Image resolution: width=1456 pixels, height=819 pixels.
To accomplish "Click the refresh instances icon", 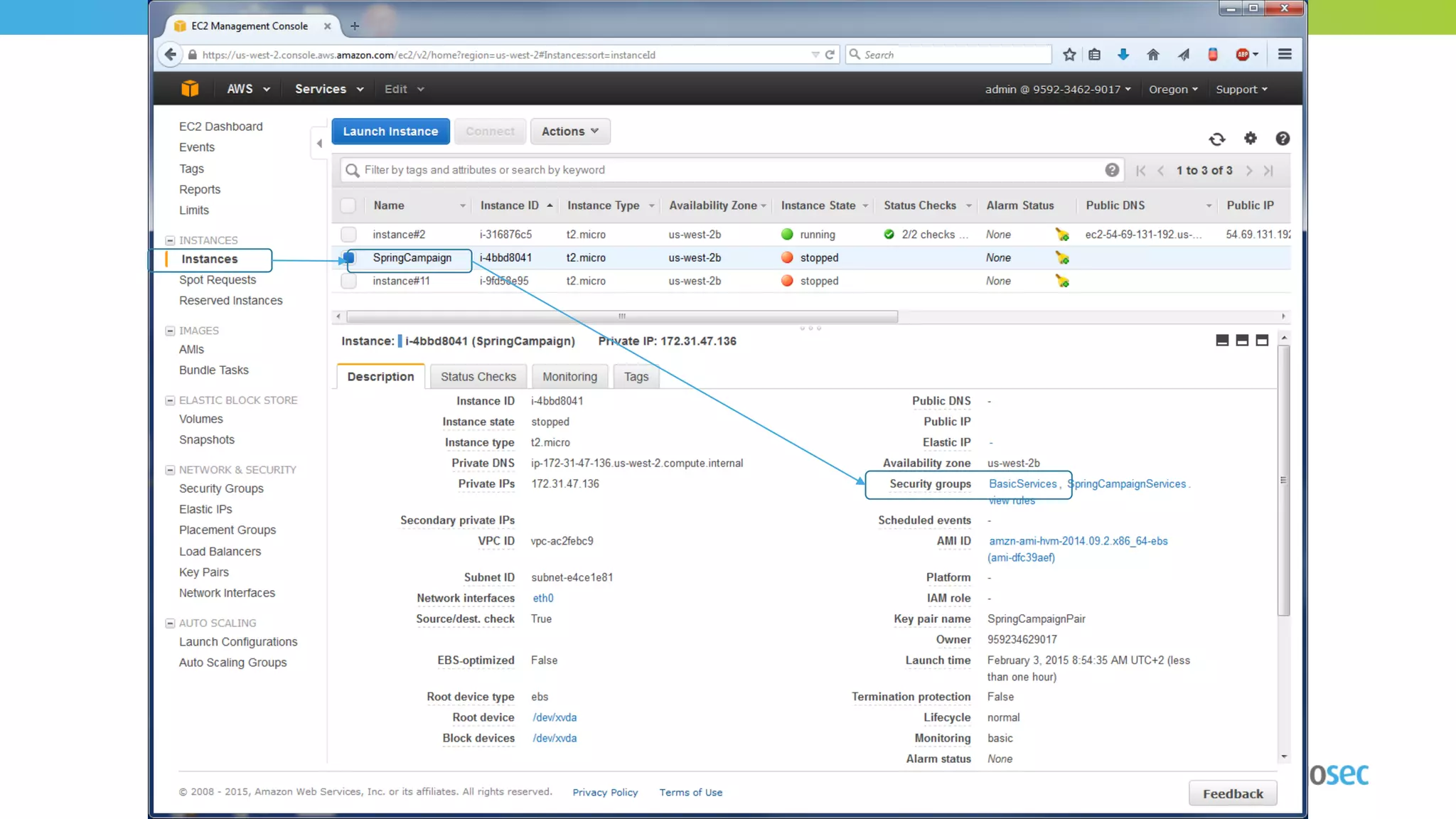I will pos(1217,139).
